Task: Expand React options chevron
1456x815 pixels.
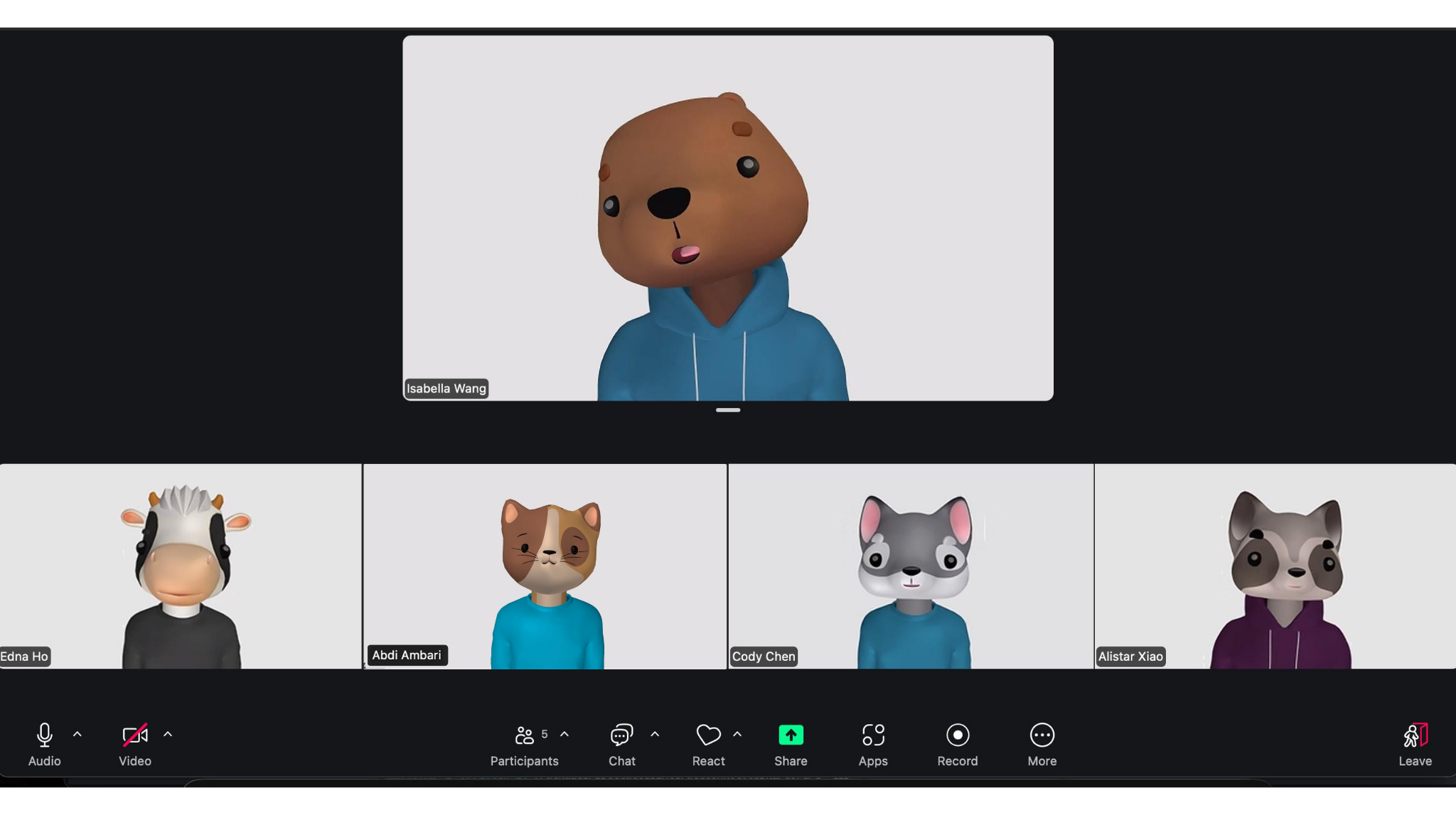Action: point(737,734)
